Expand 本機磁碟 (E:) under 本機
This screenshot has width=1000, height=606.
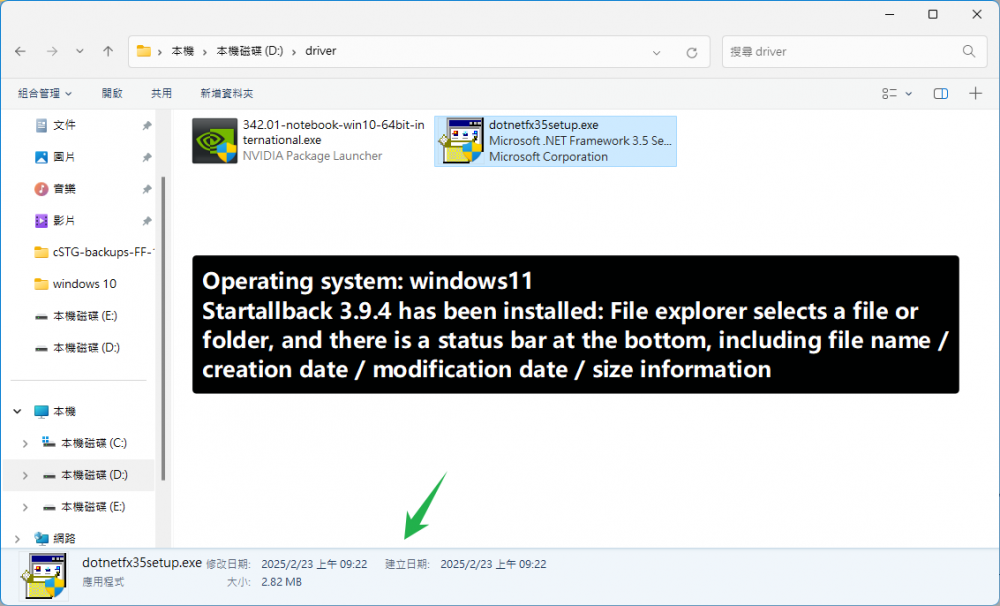pyautogui.click(x=25, y=507)
